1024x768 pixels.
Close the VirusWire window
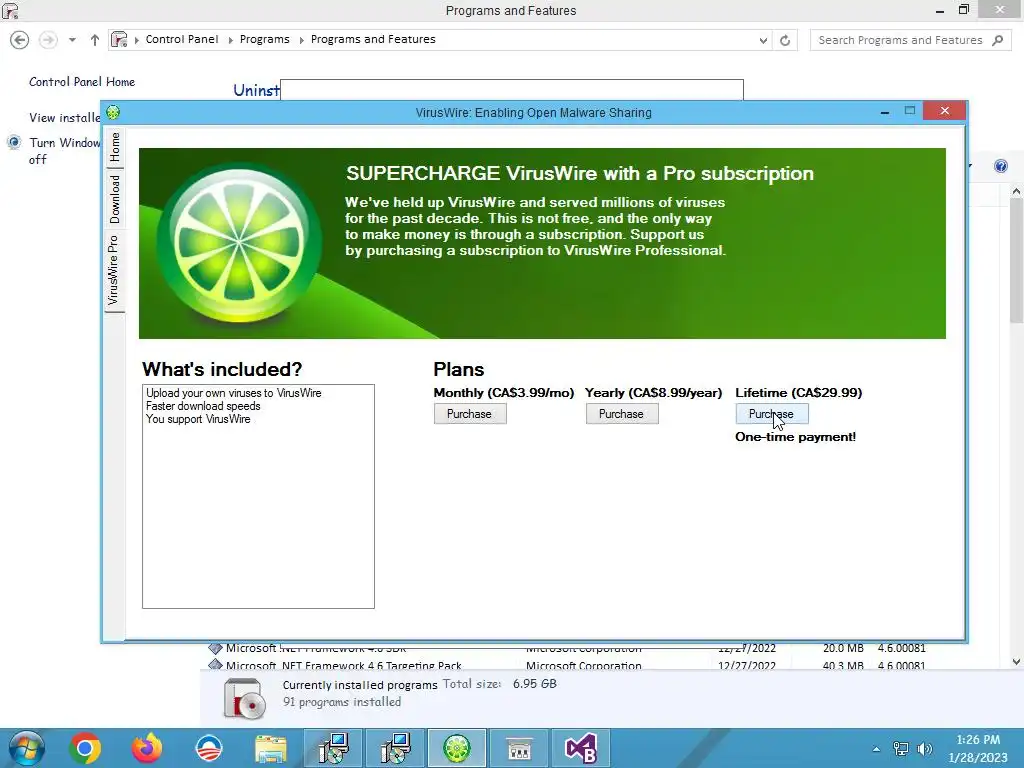click(944, 111)
